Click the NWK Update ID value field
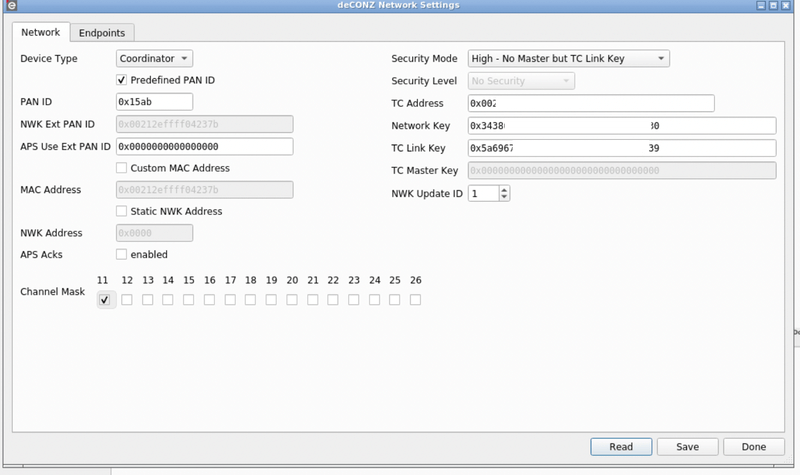 (x=483, y=193)
